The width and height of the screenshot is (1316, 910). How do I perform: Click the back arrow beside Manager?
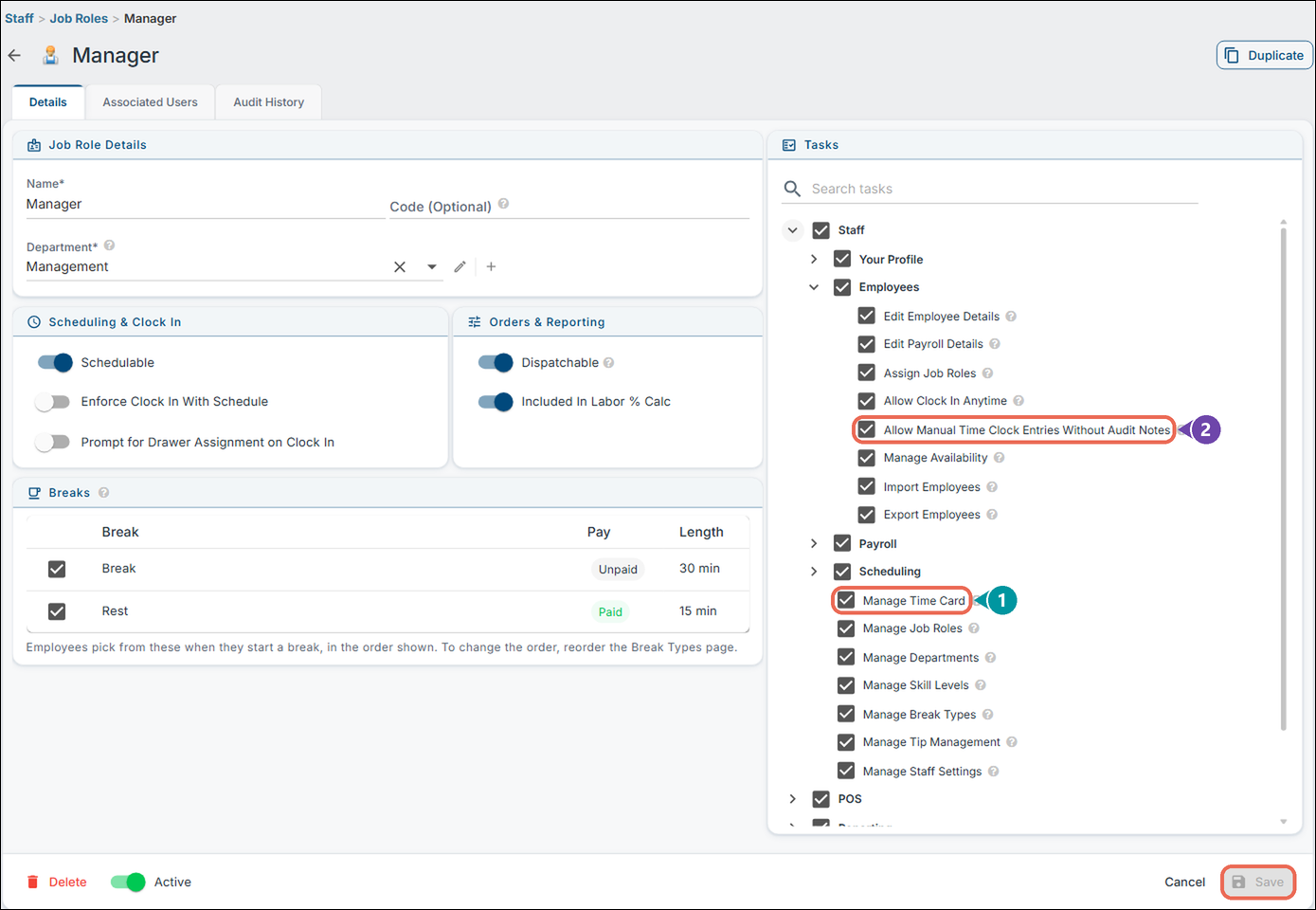pyautogui.click(x=14, y=55)
